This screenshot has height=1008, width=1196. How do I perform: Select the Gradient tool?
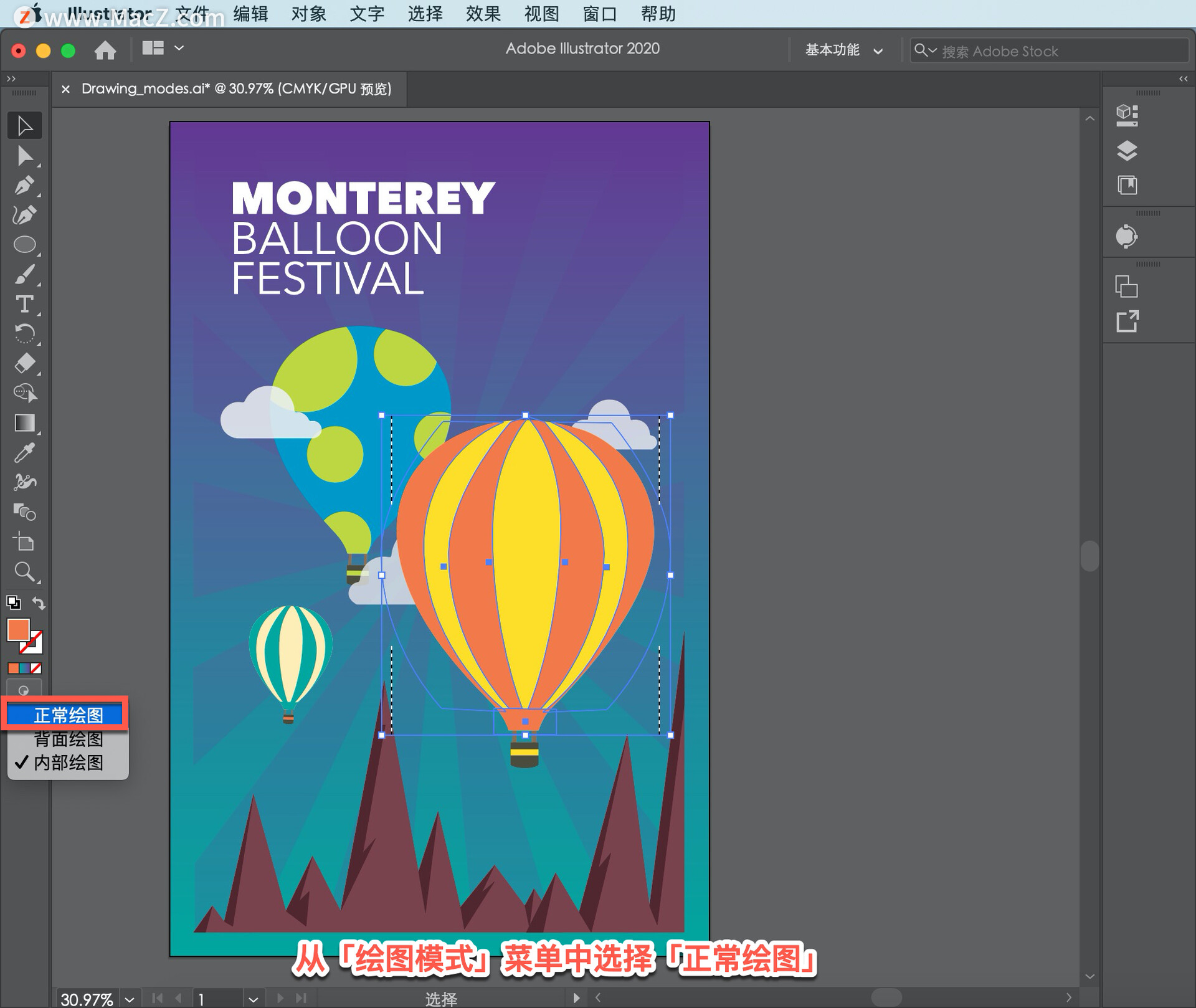[x=24, y=423]
